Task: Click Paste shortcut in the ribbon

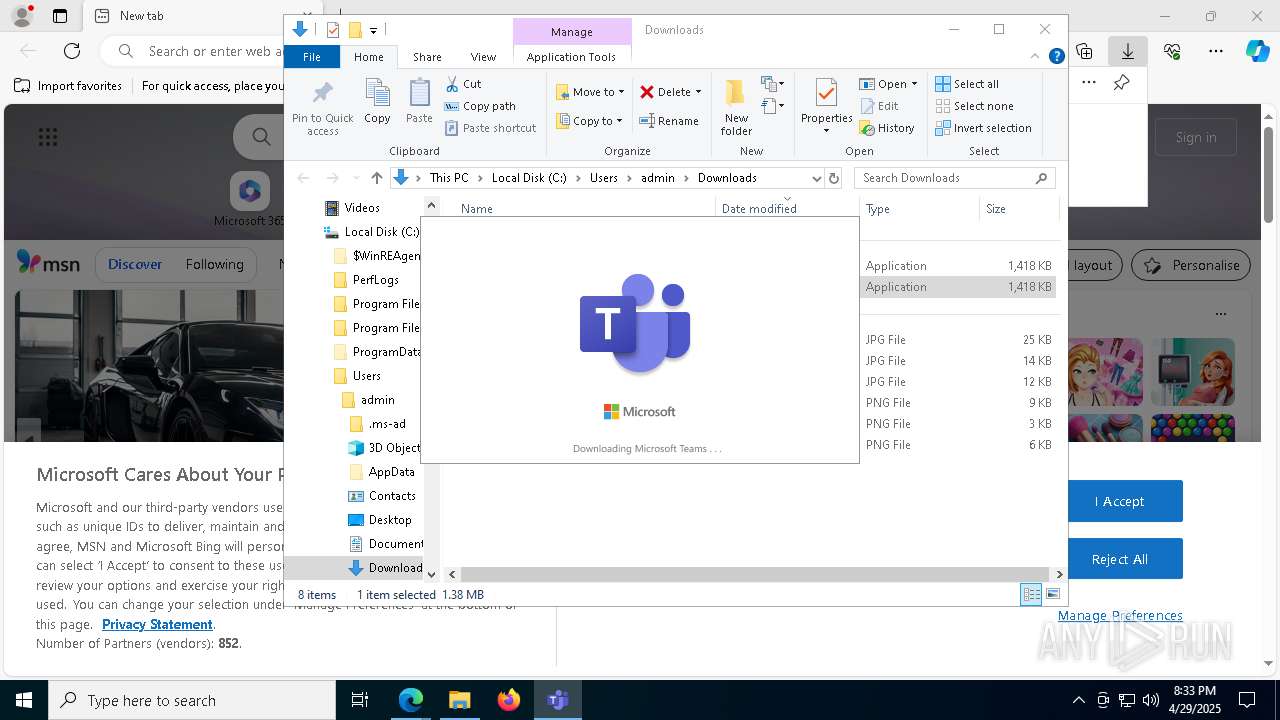Action: coord(491,128)
